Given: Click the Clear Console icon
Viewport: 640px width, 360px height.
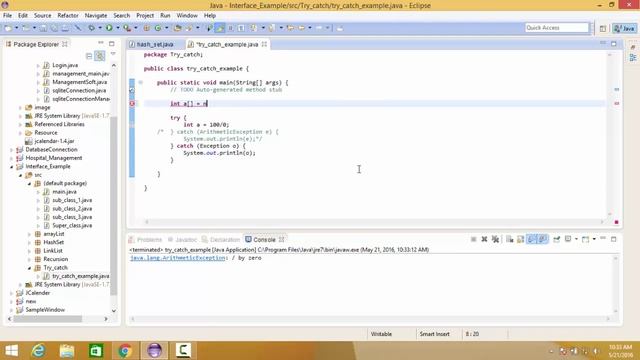Looking at the screenshot, I should tap(509, 239).
